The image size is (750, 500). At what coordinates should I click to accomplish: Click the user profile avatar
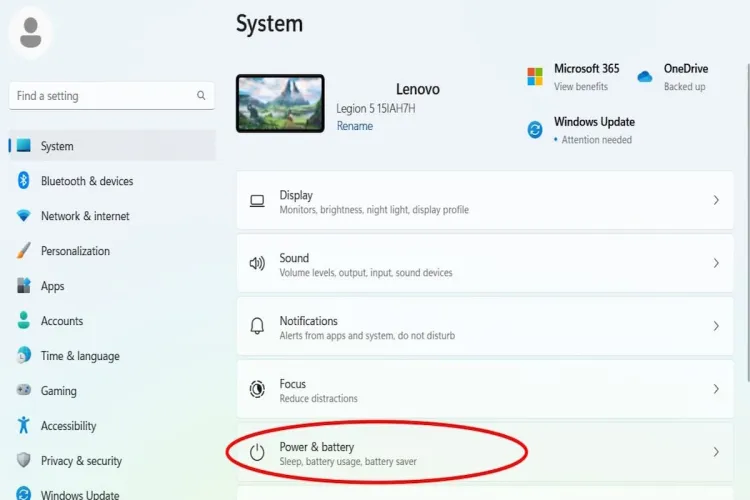point(31,33)
